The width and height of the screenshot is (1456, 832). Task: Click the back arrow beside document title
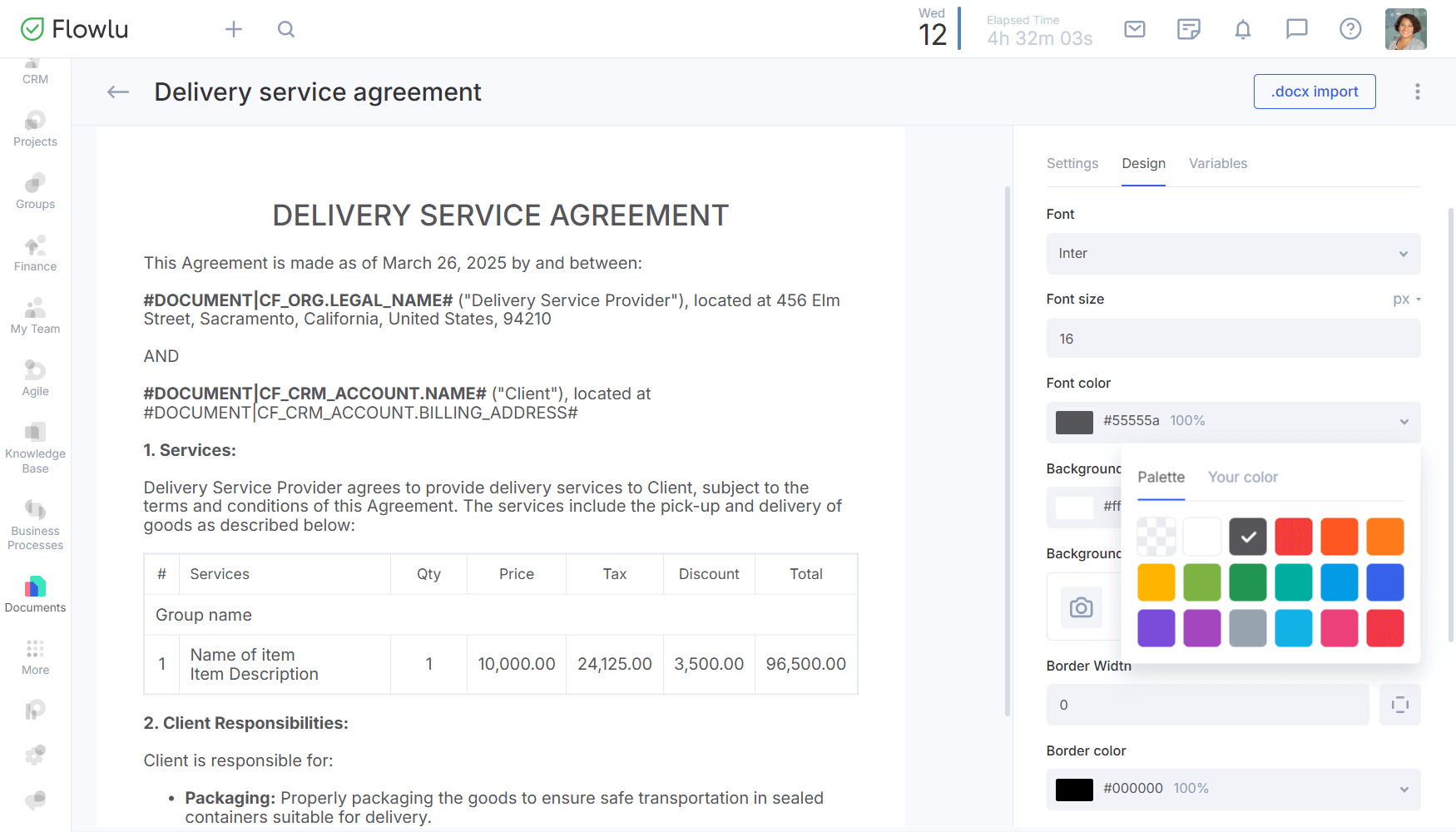[118, 92]
